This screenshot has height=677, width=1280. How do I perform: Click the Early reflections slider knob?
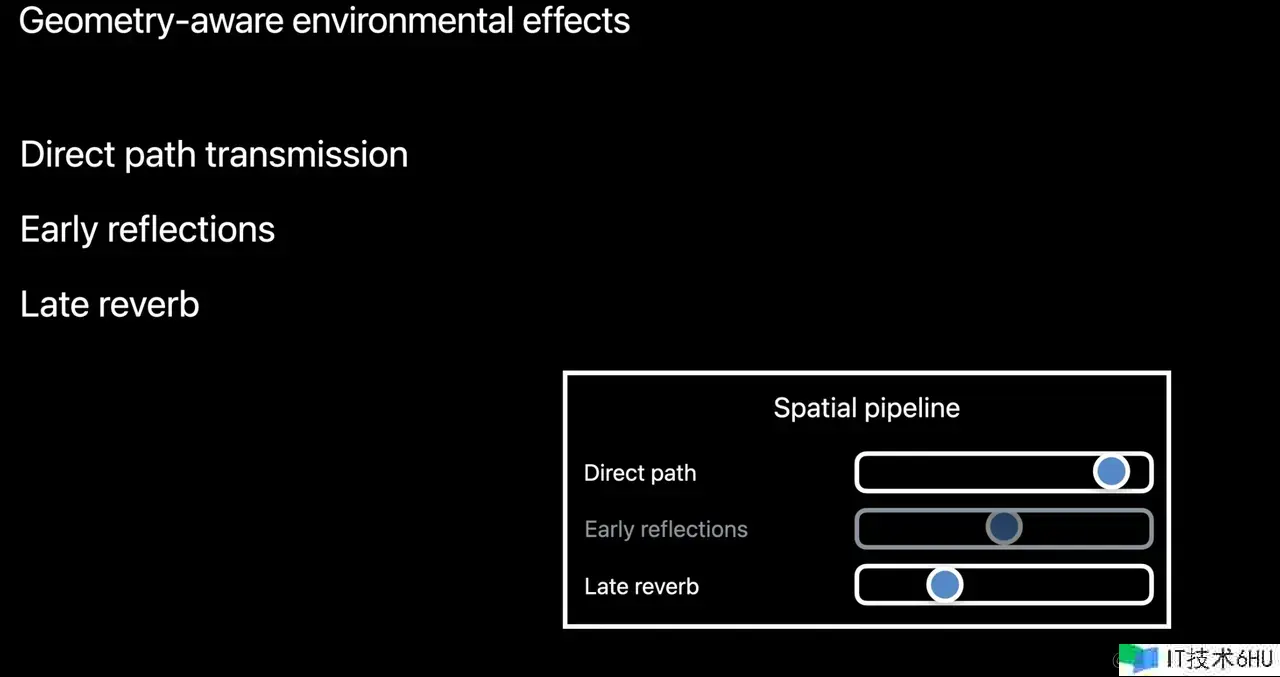point(1003,528)
